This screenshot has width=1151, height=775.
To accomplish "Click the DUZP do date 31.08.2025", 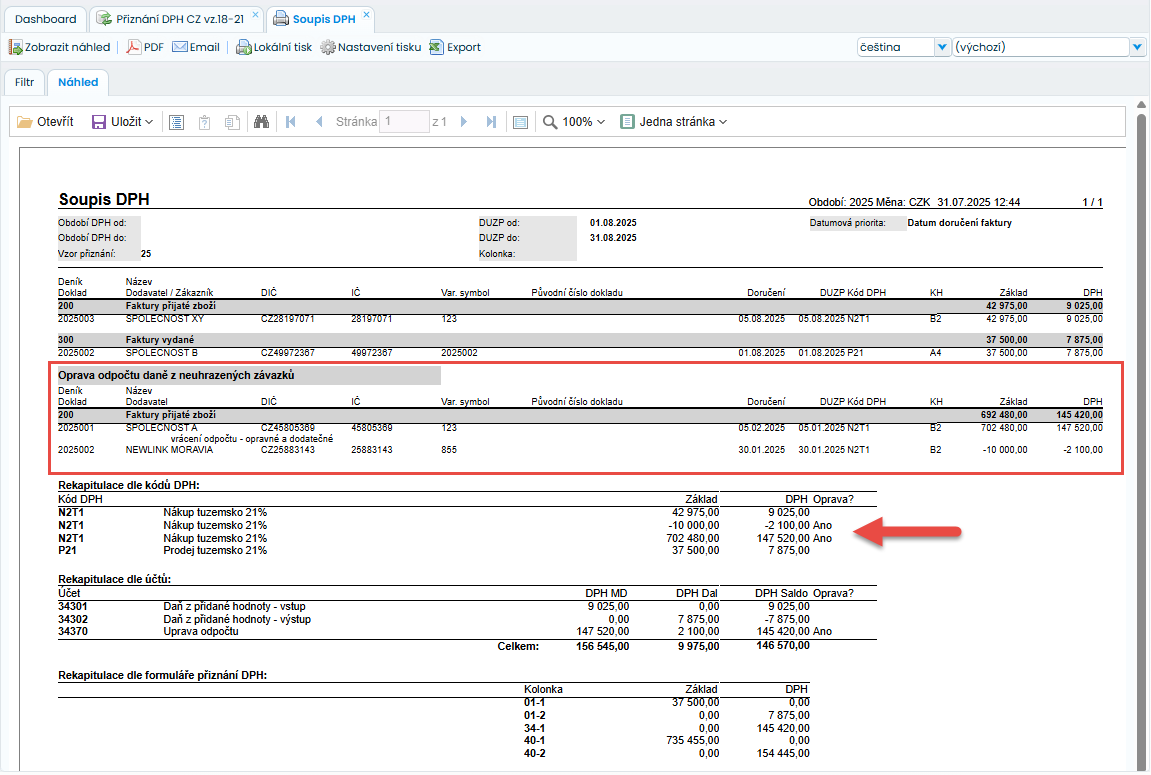I will [613, 238].
